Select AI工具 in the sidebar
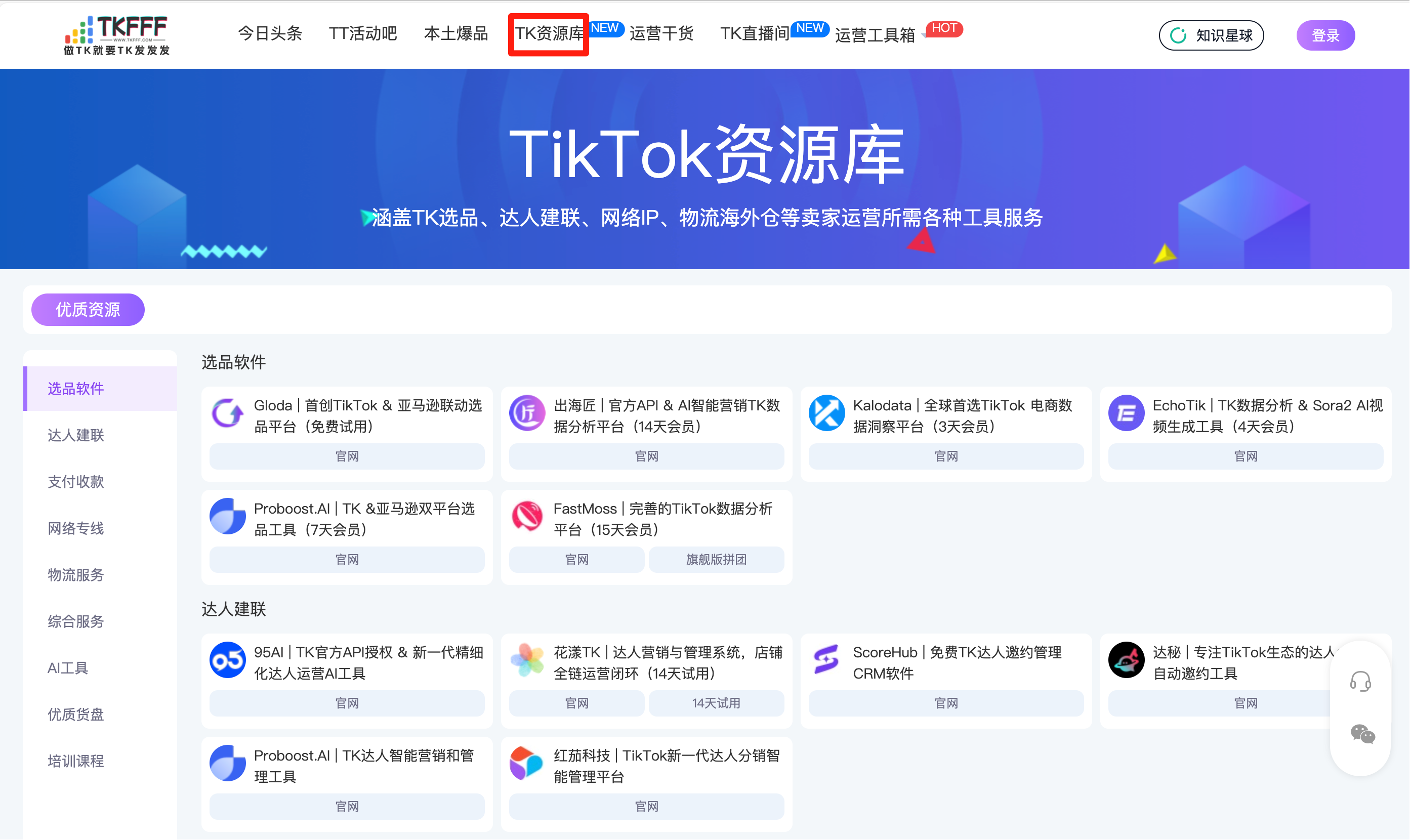 (68, 668)
